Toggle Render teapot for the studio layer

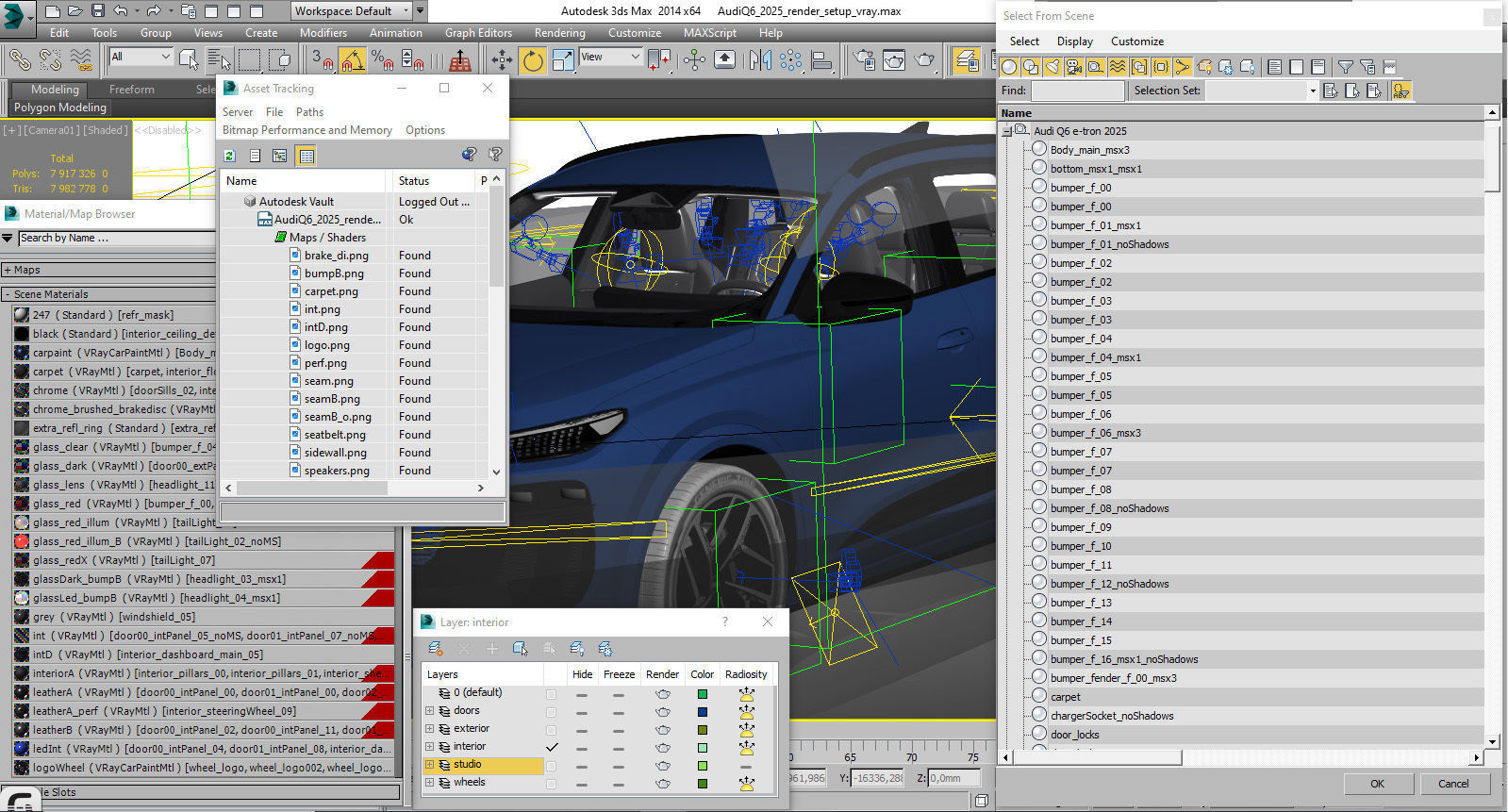[663, 766]
